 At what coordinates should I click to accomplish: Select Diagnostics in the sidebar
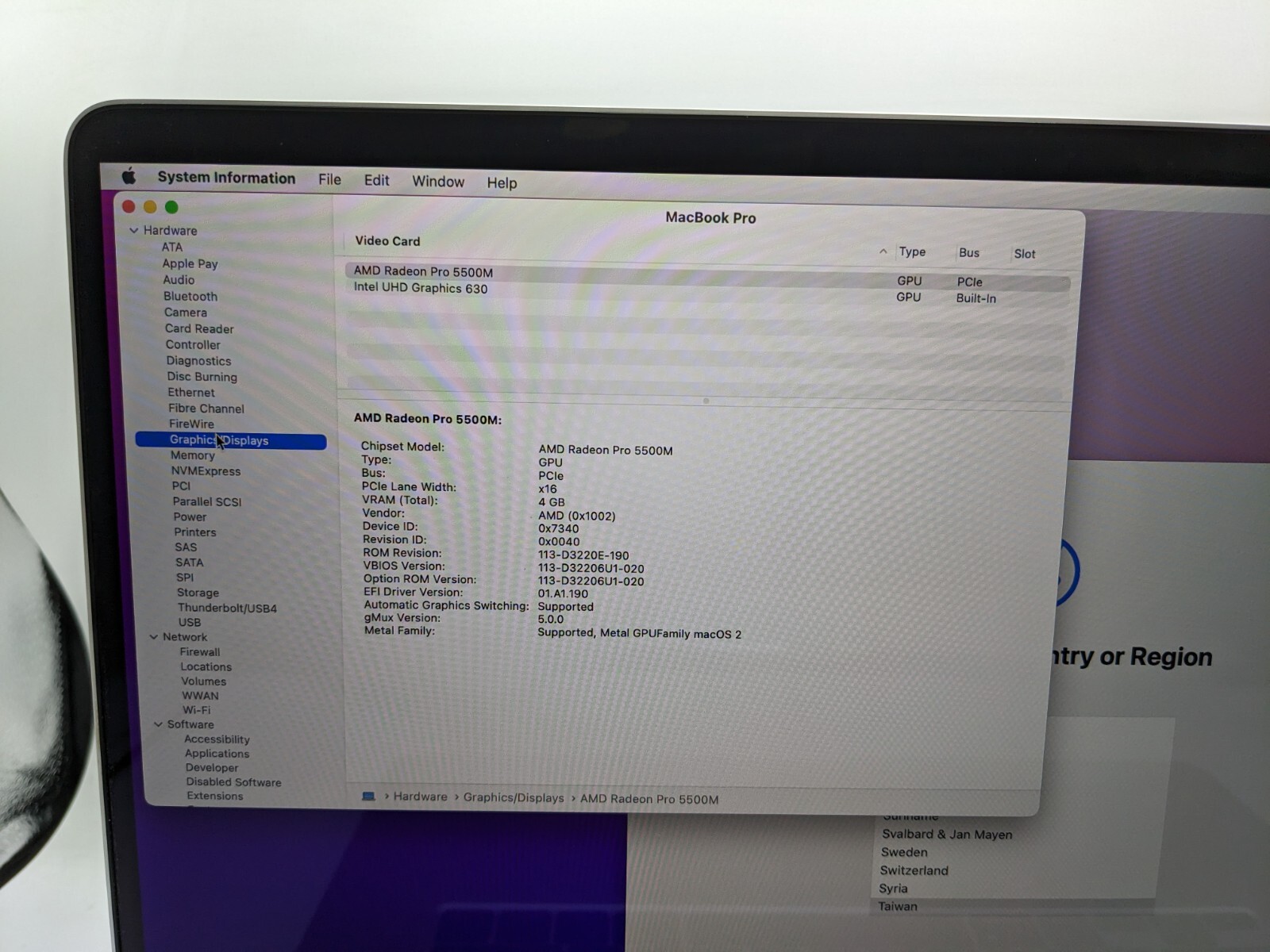198,361
